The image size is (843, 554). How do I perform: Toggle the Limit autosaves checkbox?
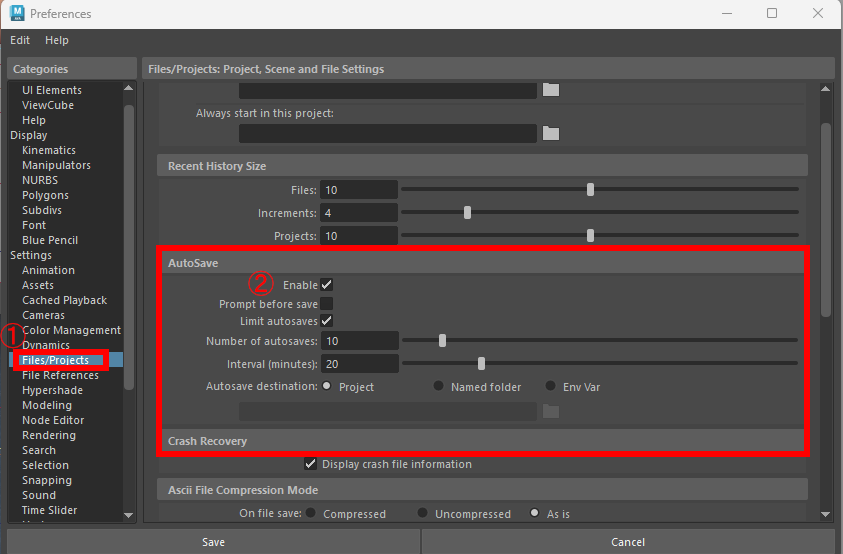pos(327,321)
